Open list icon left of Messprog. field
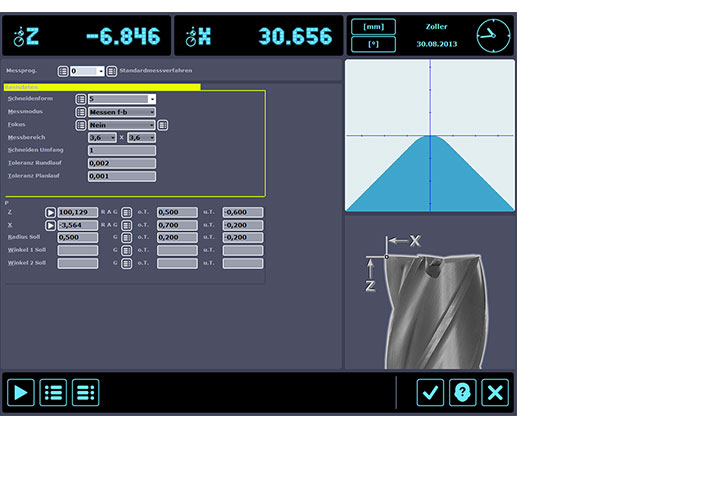The height and width of the screenshot is (480, 725). (x=63, y=71)
